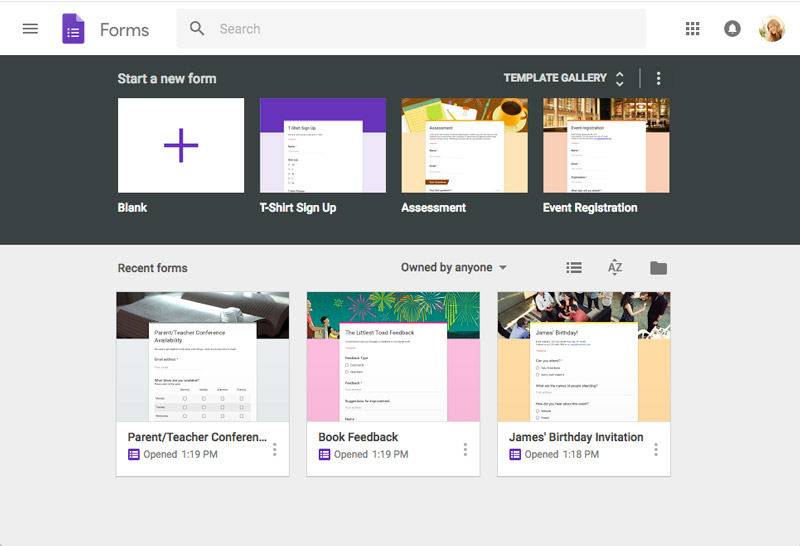Switch to list view of forms

tap(574, 267)
